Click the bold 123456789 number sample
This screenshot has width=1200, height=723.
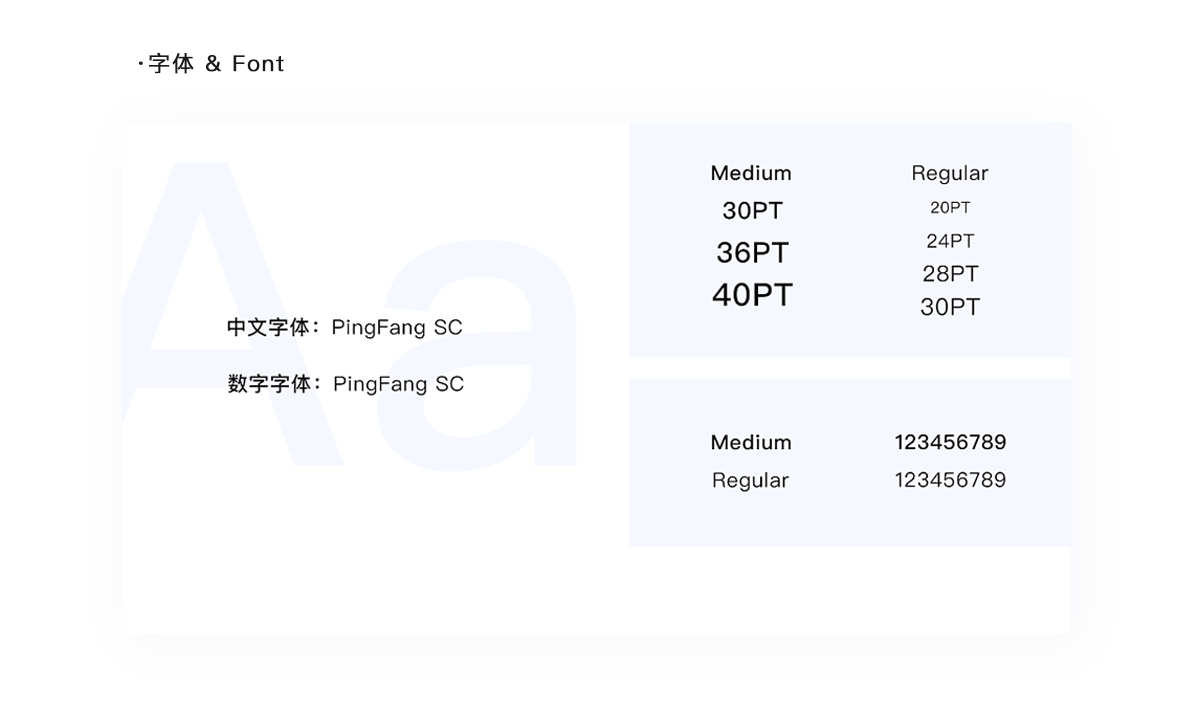pos(950,442)
